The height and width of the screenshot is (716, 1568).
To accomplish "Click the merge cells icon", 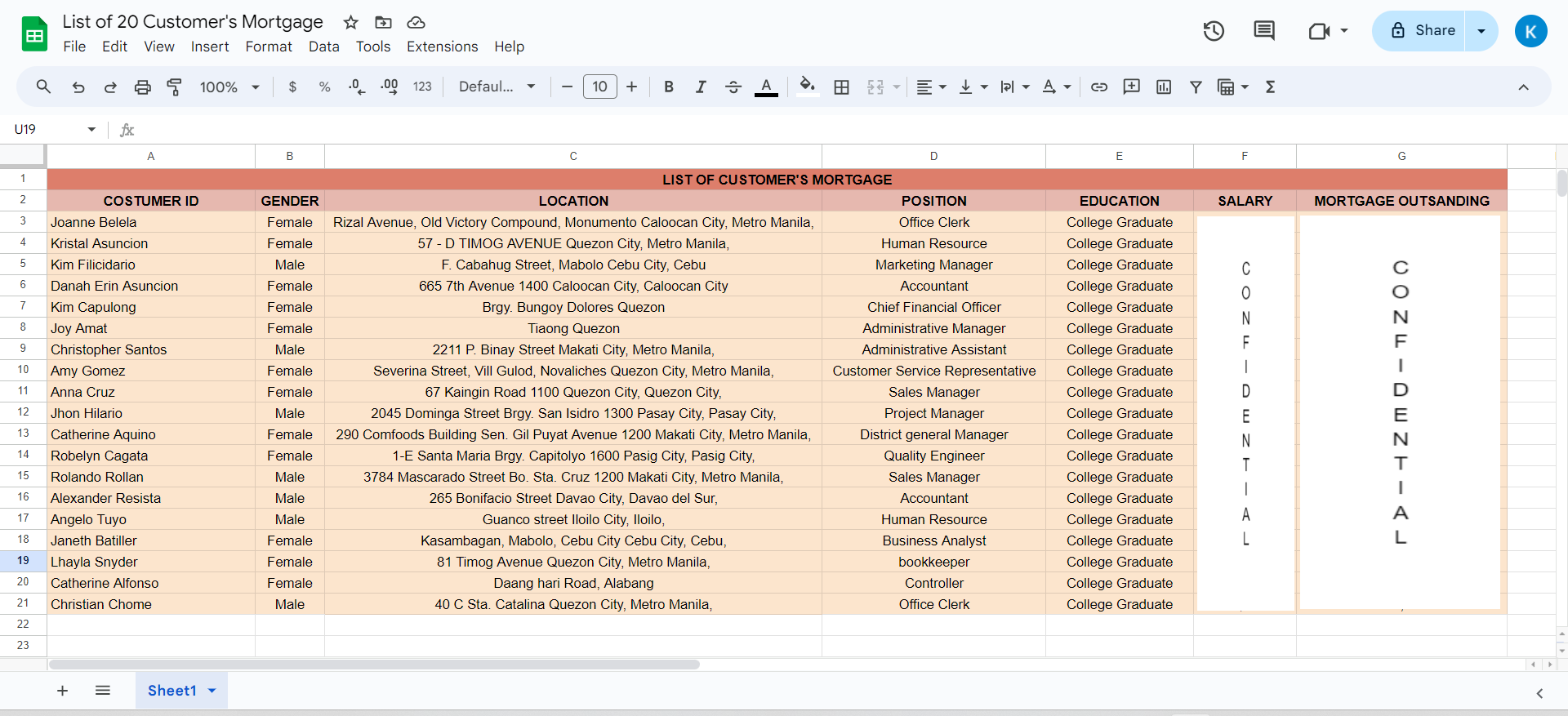I will tap(875, 87).
